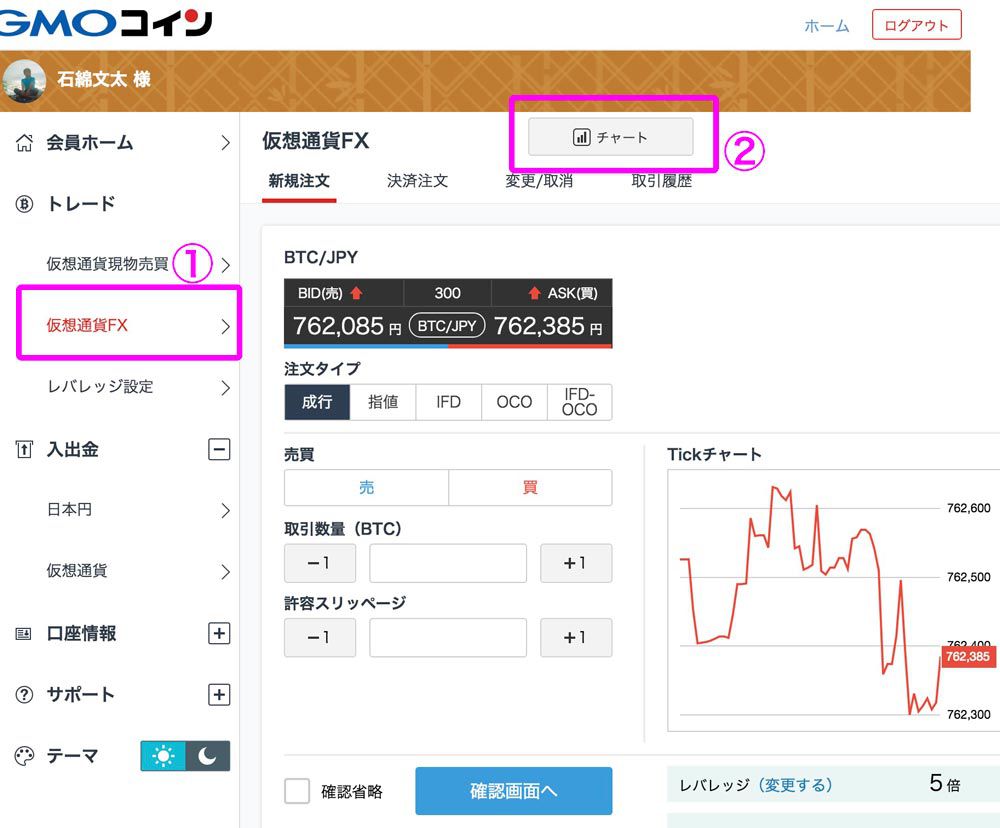The height and width of the screenshot is (828, 1000).
Task: Open 仮想通貨FX chevron arrow
Action: pyautogui.click(x=225, y=326)
